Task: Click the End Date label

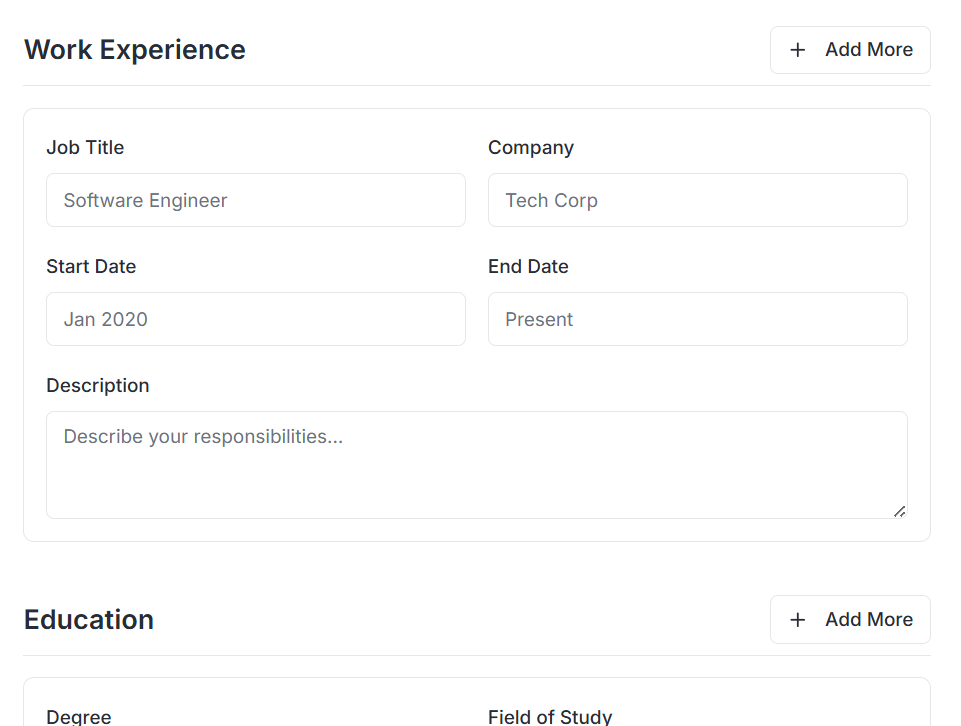Action: [x=528, y=266]
